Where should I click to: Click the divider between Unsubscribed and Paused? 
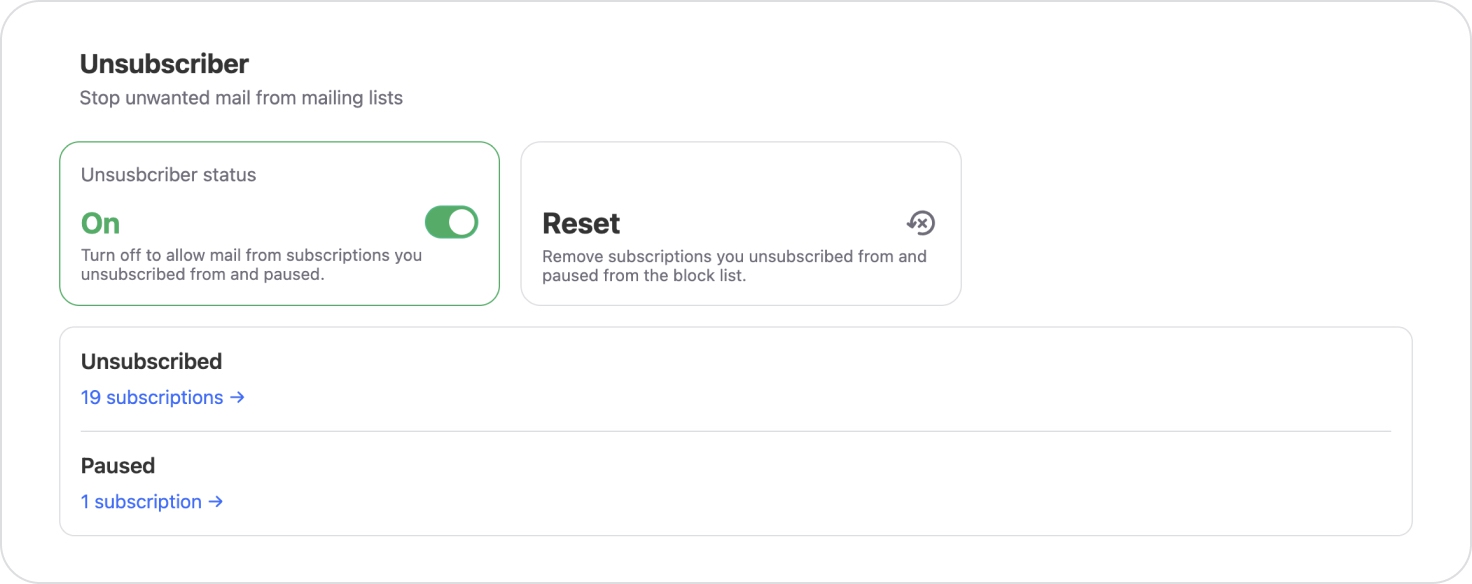pyautogui.click(x=735, y=431)
